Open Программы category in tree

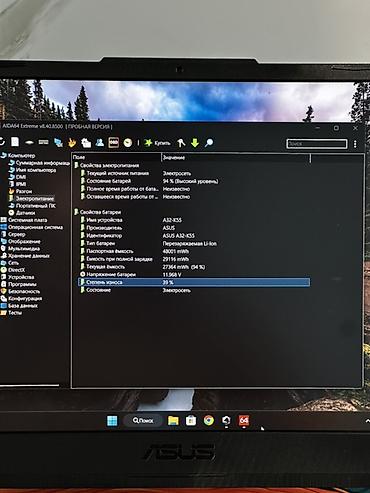click(18, 284)
